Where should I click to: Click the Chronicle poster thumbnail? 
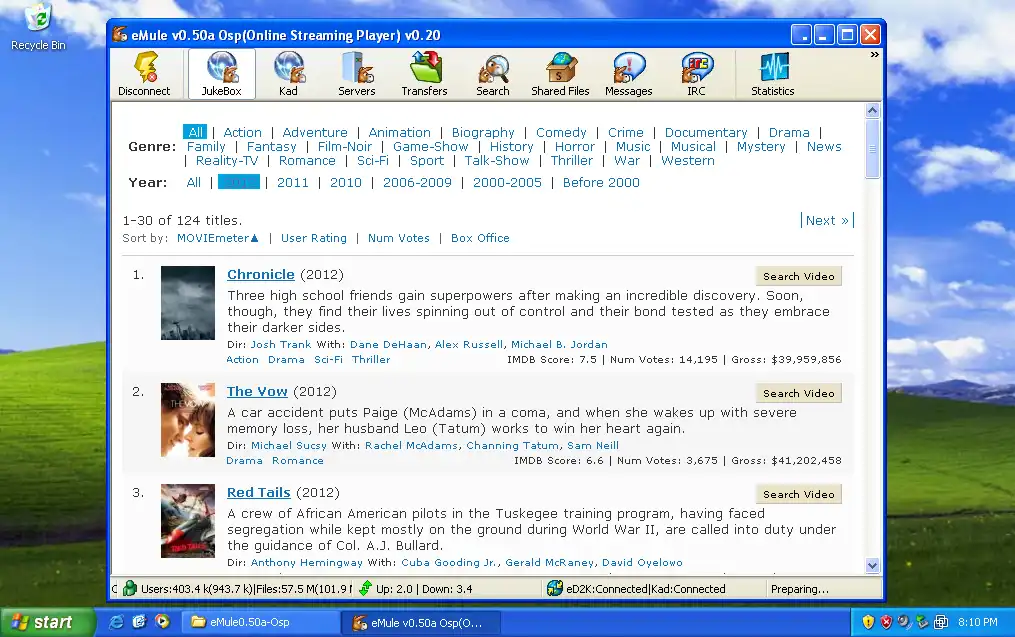point(188,303)
